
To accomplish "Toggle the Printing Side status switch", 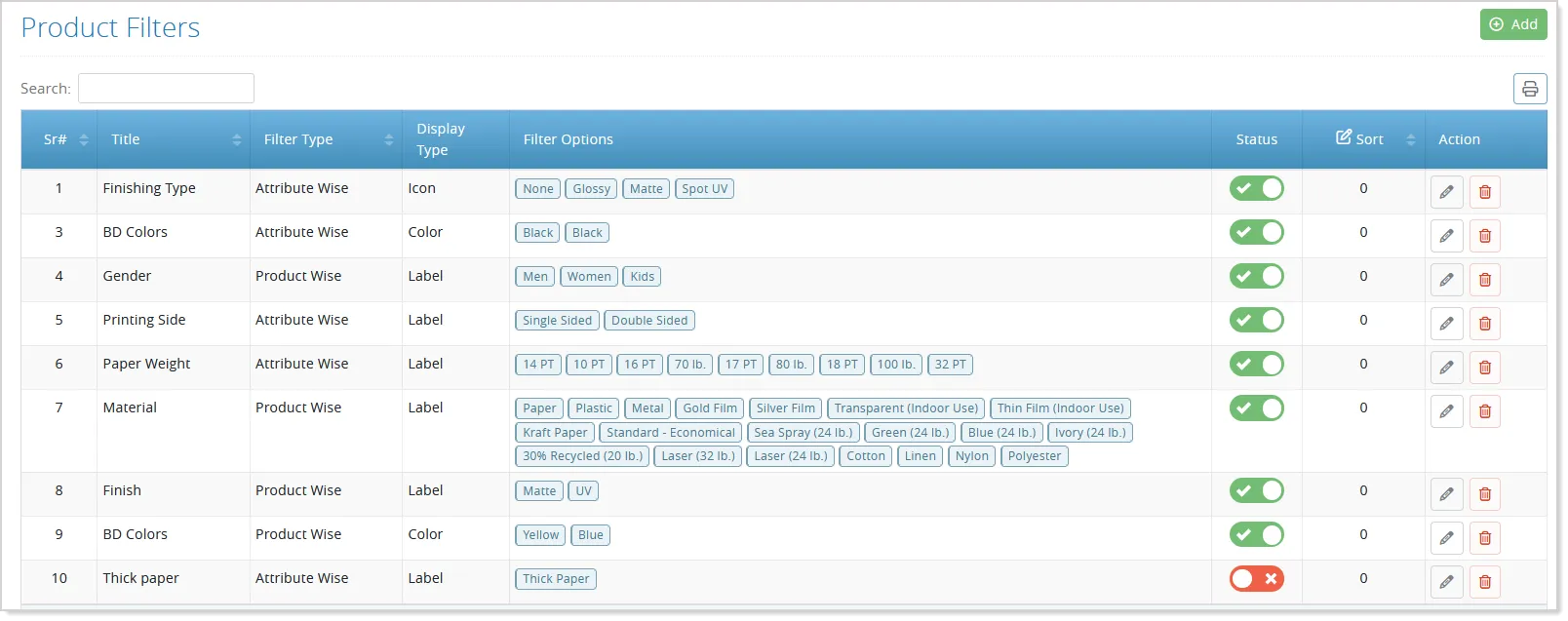I will [x=1256, y=320].
